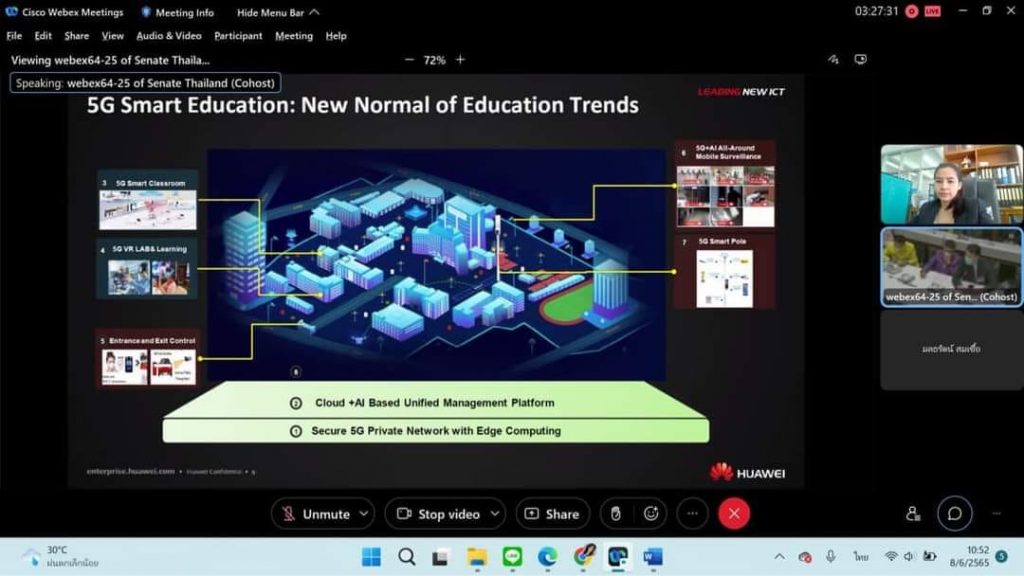Show hidden tray icons chevron
The width and height of the screenshot is (1024, 576).
780,557
